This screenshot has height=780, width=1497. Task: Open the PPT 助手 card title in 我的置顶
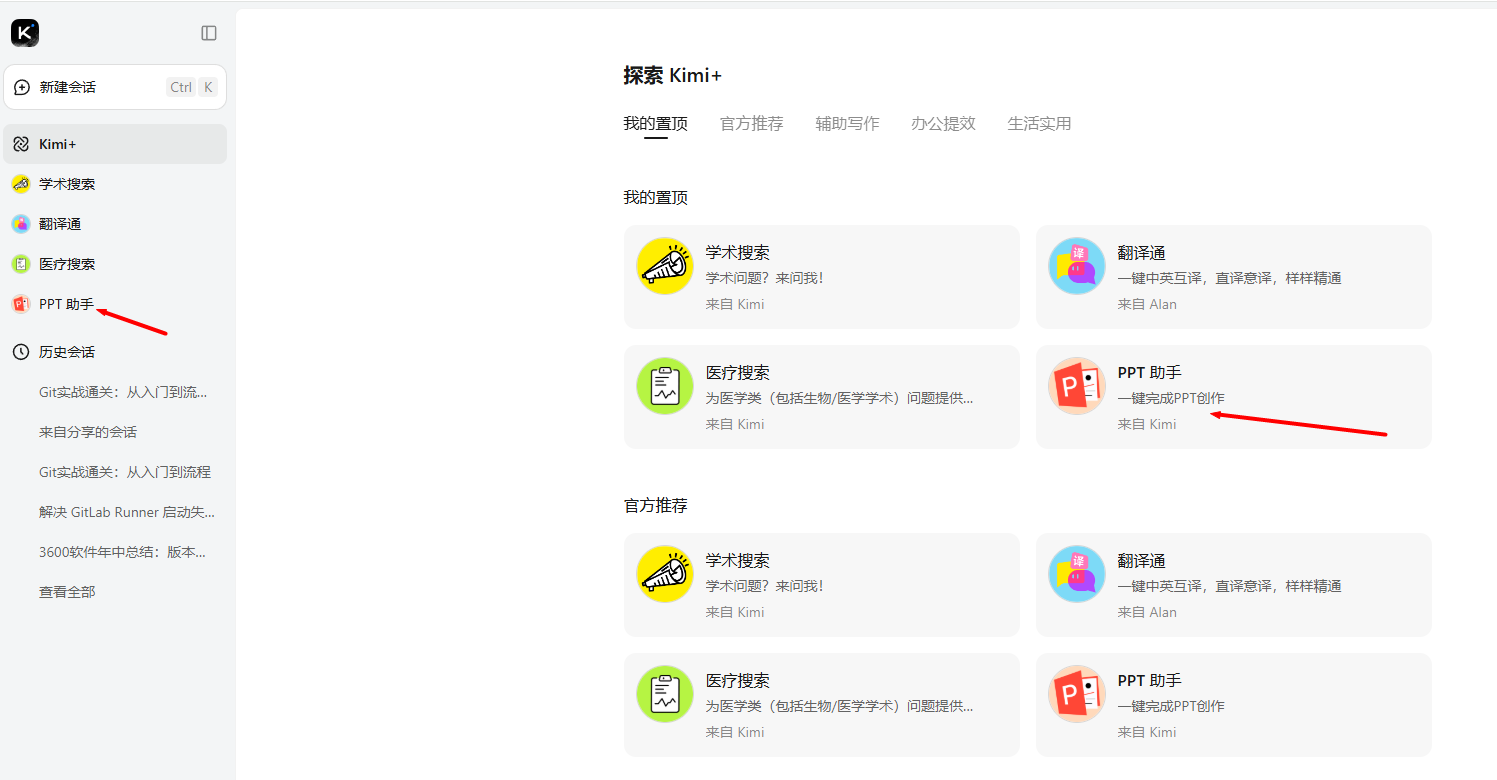(1150, 373)
